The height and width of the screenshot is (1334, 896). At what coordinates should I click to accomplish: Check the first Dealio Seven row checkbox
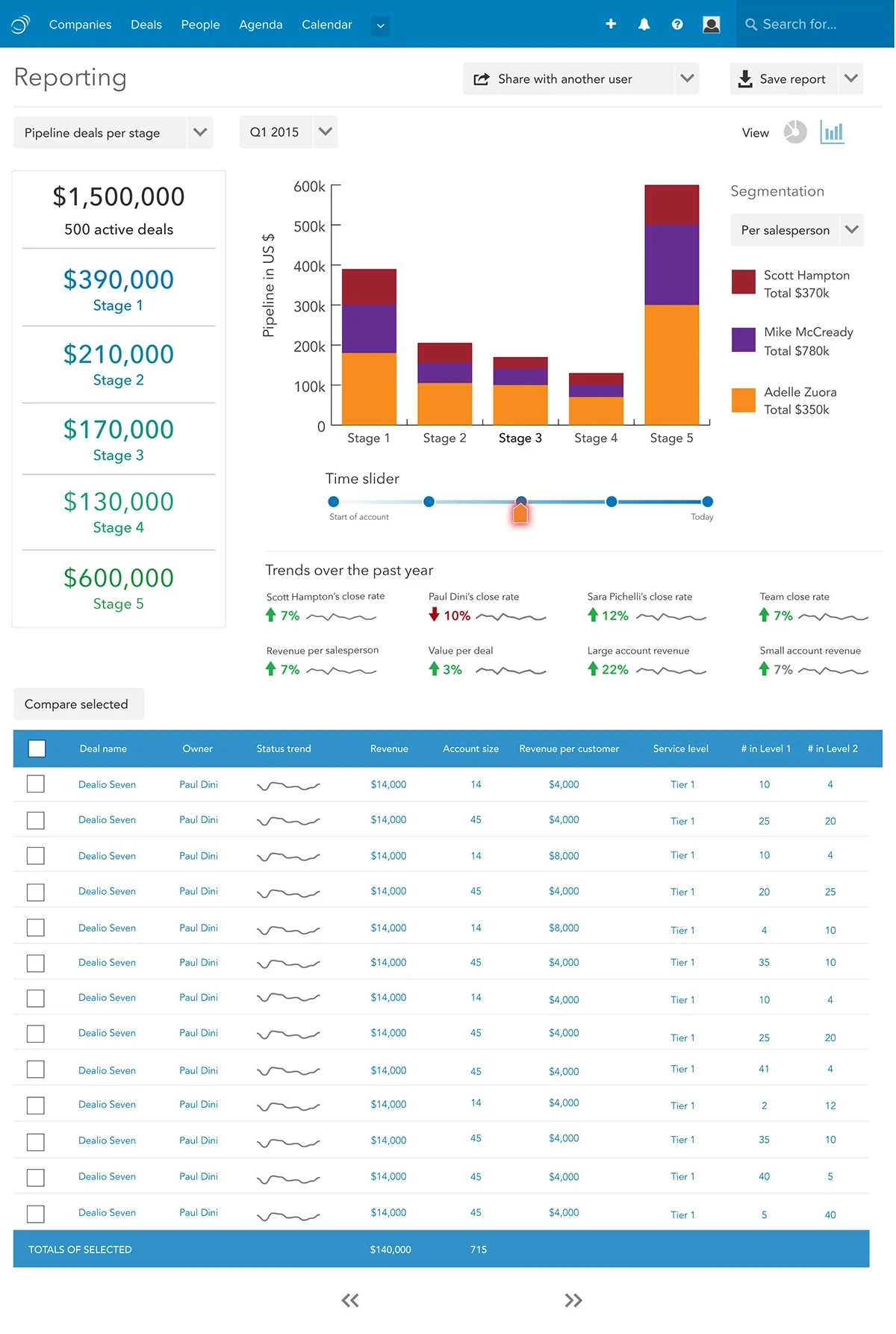tap(35, 784)
